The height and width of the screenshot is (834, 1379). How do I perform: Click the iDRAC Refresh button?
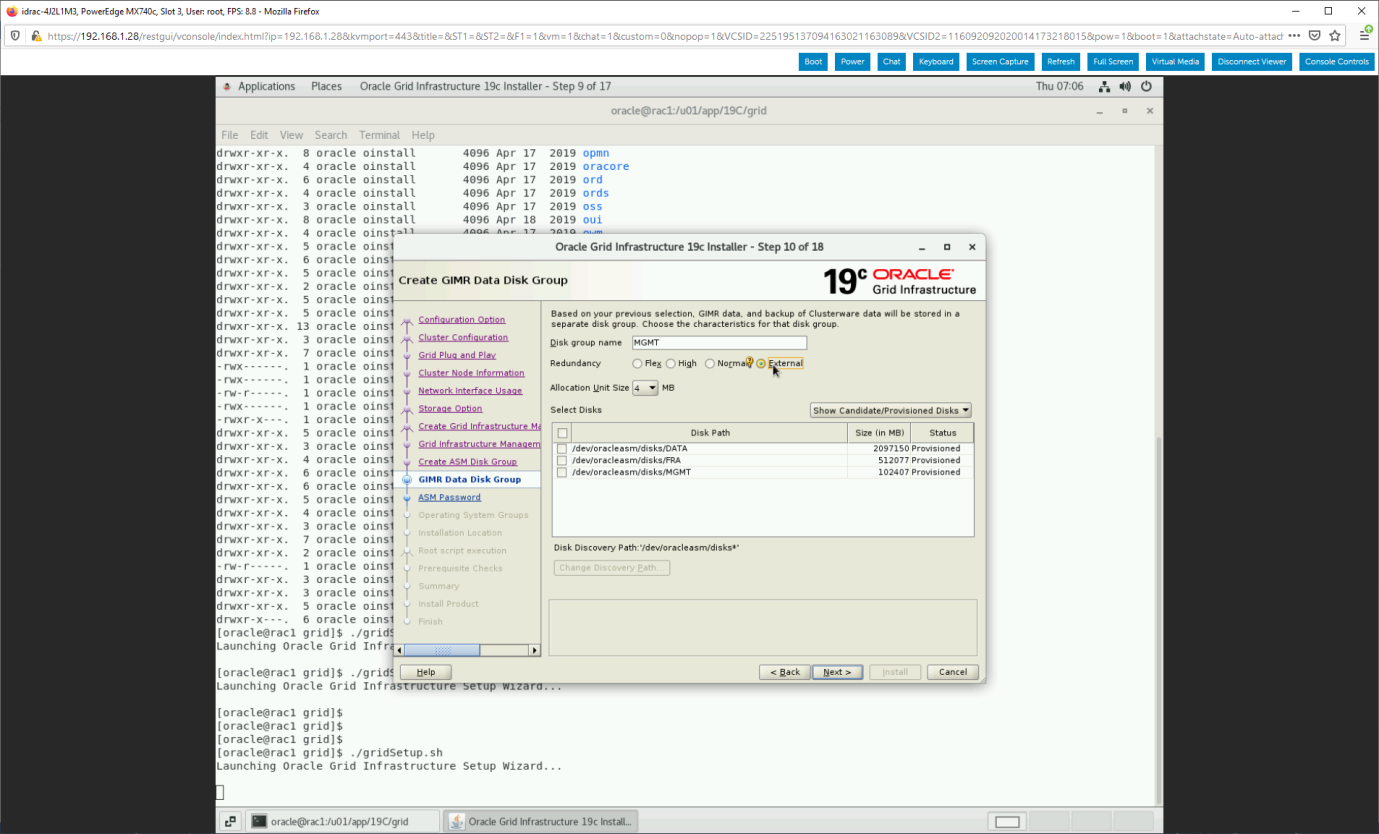point(1061,62)
